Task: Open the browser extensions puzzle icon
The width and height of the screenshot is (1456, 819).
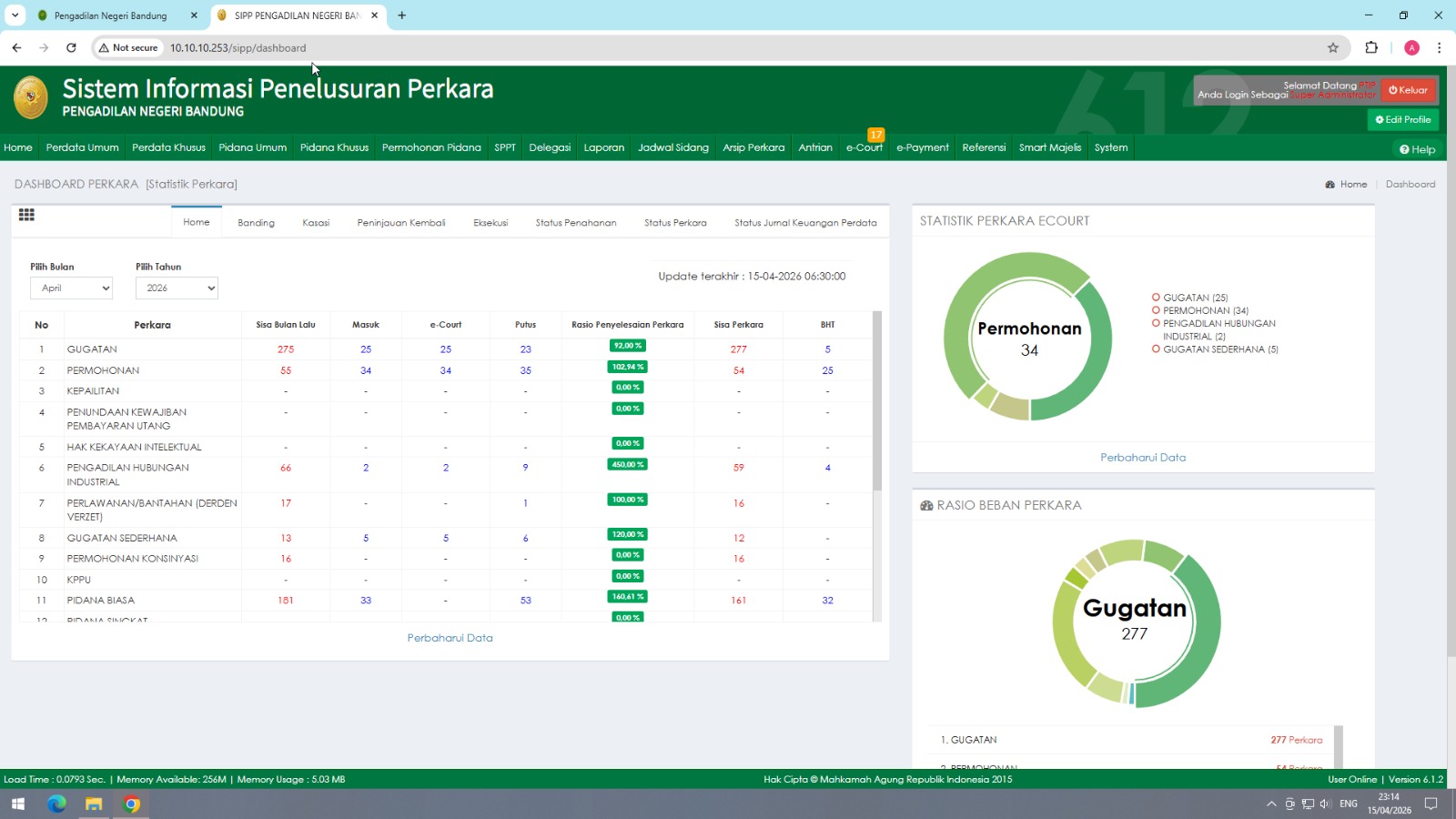Action: point(1371,48)
